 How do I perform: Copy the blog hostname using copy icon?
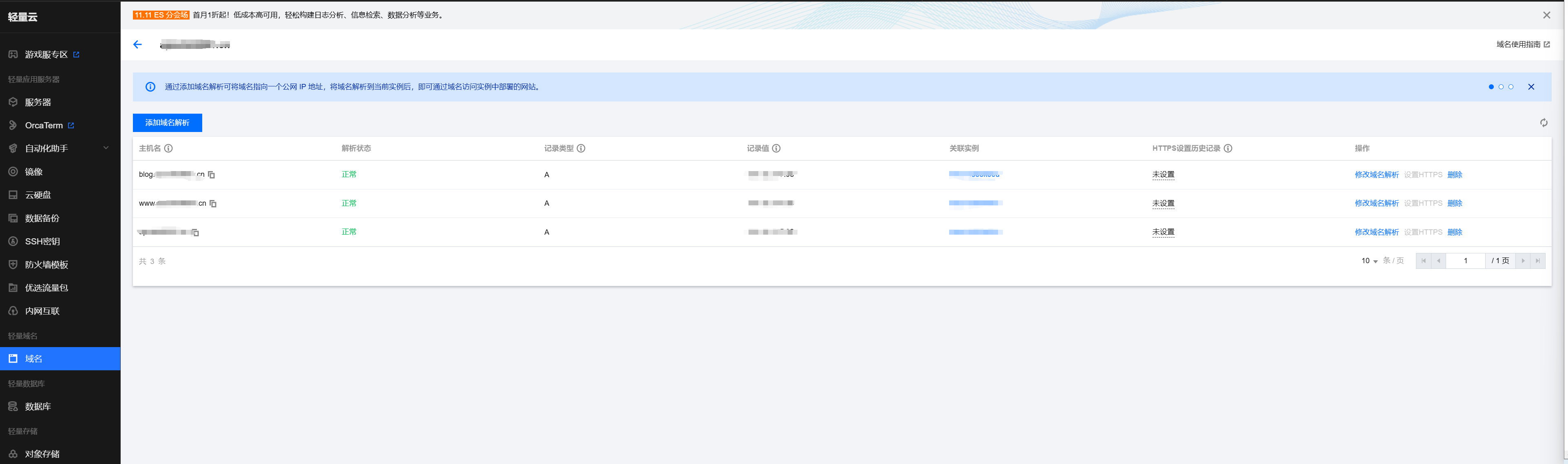[x=211, y=174]
